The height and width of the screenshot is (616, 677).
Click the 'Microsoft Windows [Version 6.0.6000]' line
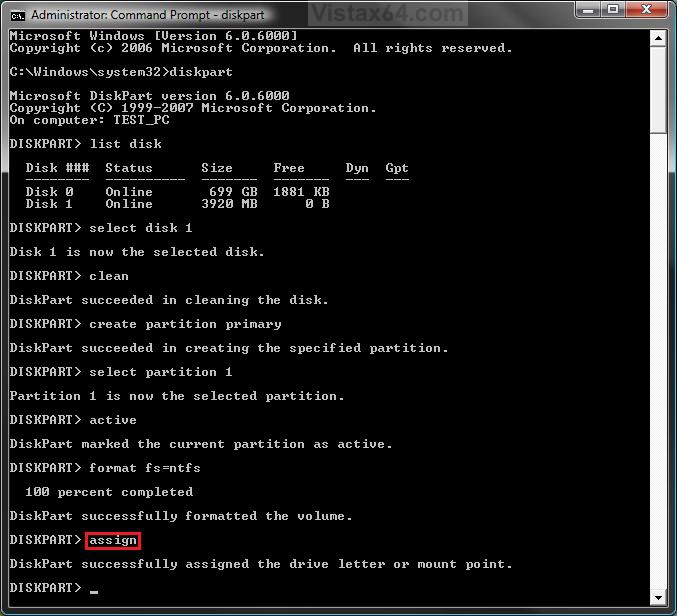154,36
